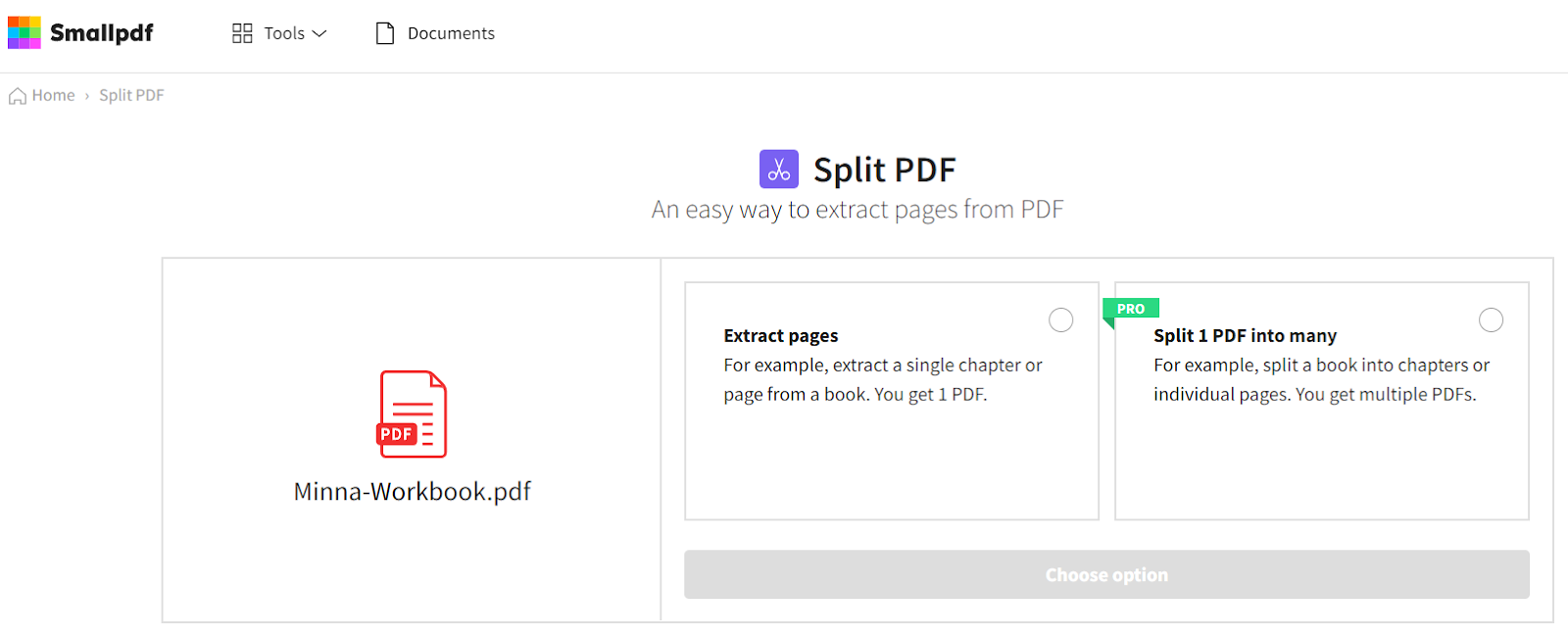Viewport: 1568px width, 637px height.
Task: Click the Documents page icon
Action: click(385, 33)
